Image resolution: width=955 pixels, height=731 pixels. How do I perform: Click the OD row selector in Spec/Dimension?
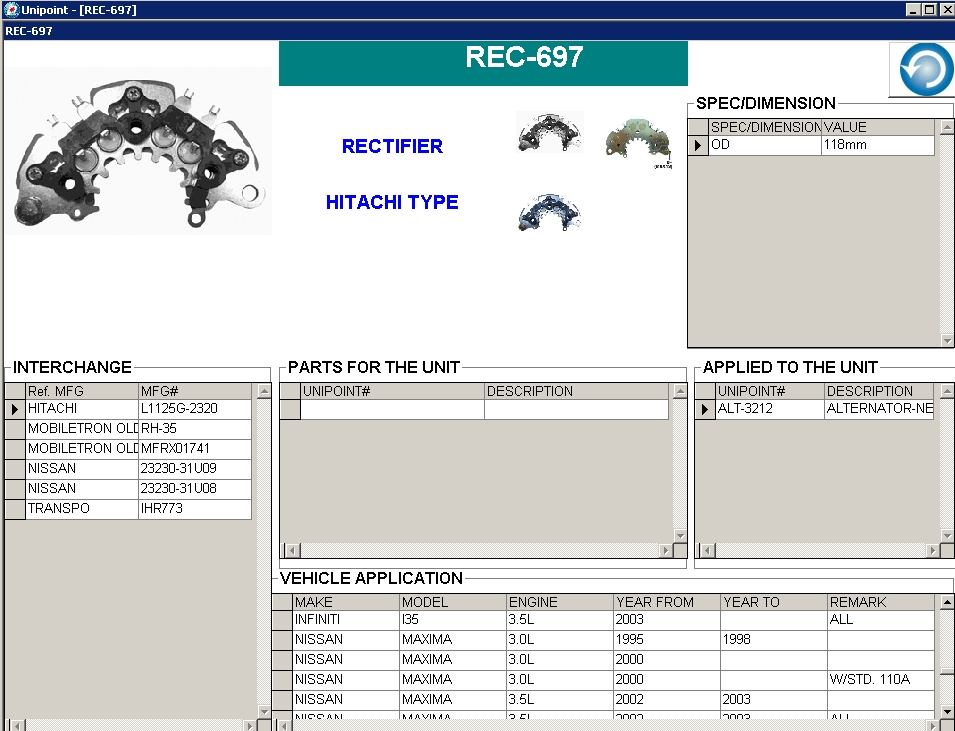coord(698,145)
